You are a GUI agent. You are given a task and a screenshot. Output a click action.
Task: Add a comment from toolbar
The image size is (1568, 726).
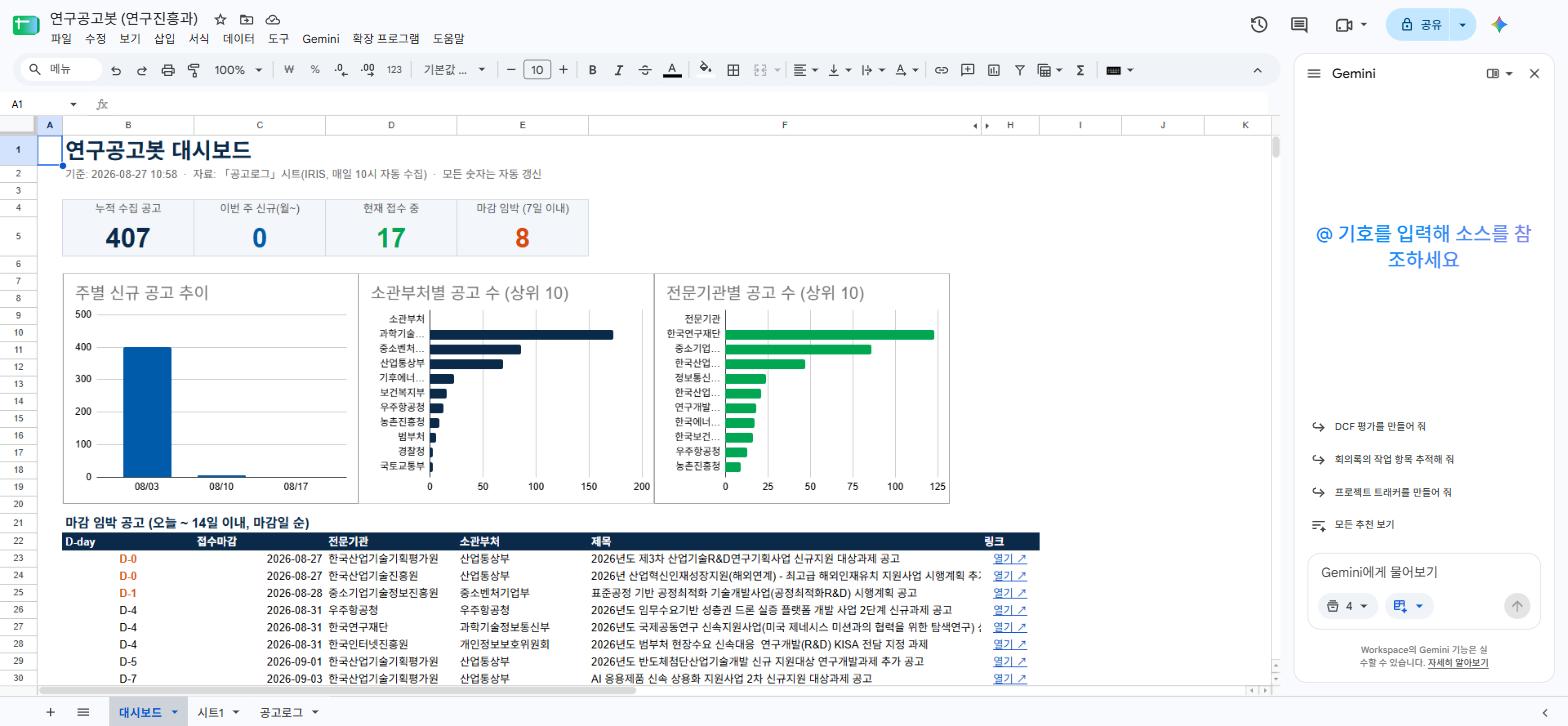coord(967,70)
